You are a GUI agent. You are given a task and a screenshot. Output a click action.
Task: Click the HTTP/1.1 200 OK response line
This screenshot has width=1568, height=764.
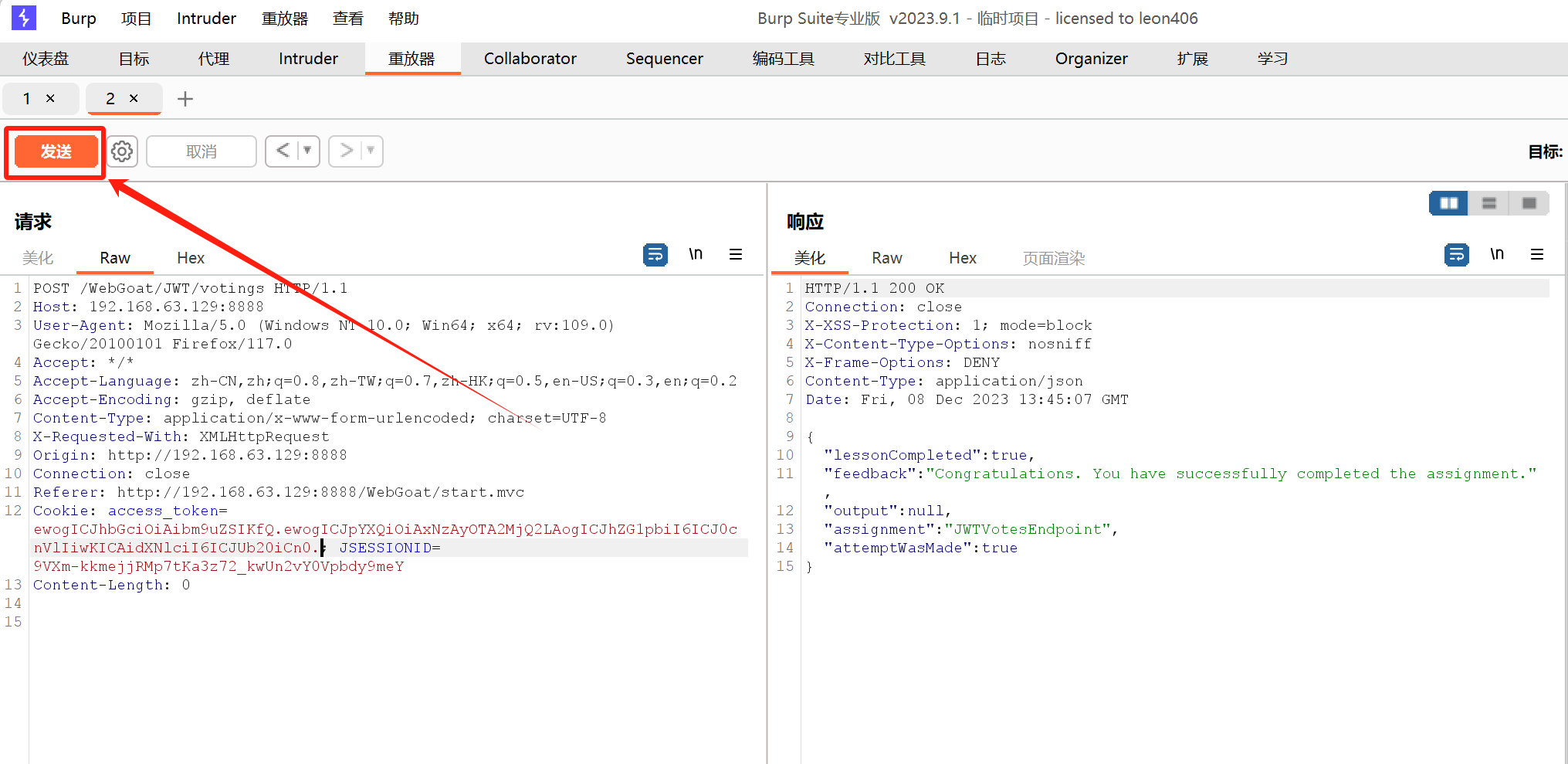pyautogui.click(x=874, y=288)
